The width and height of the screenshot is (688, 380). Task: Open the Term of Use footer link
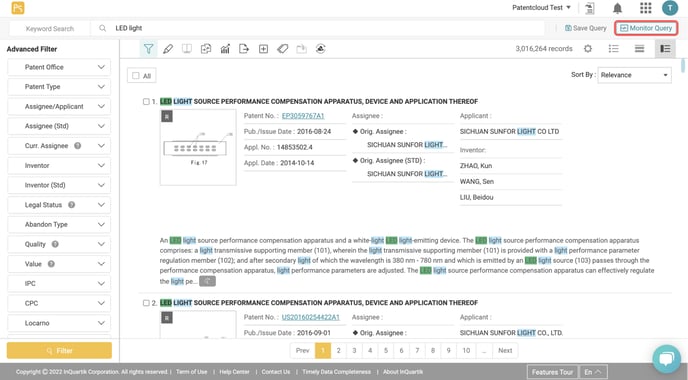click(191, 372)
